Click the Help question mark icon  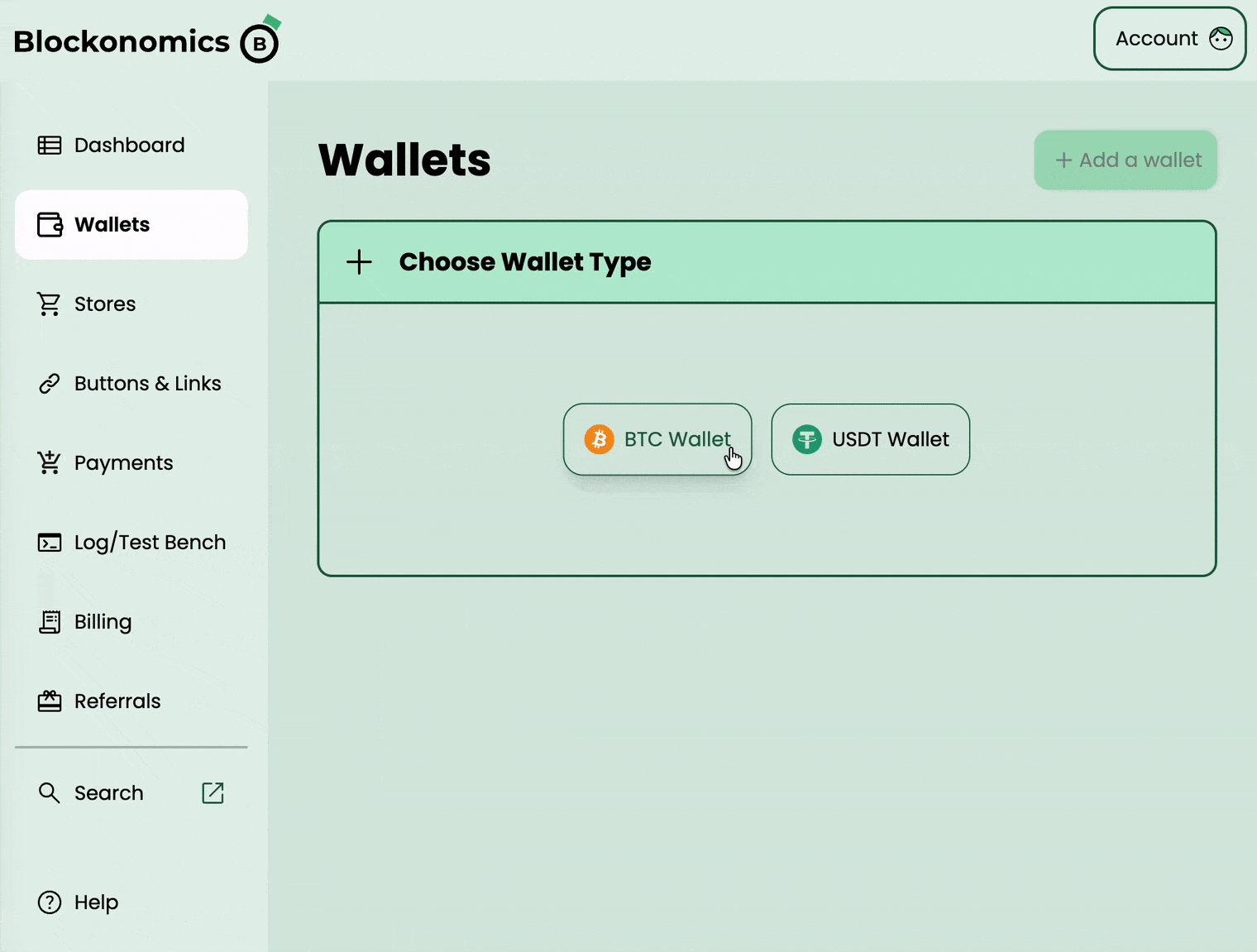tap(49, 902)
